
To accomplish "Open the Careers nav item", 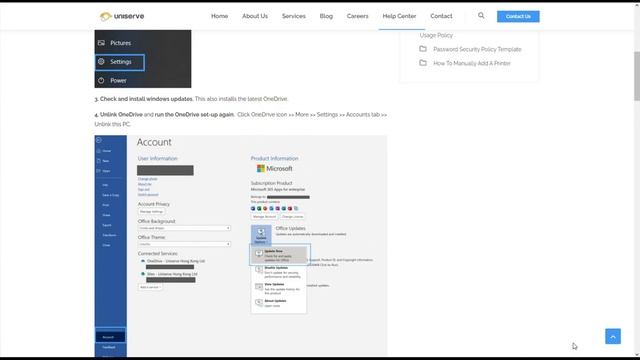I will [358, 16].
